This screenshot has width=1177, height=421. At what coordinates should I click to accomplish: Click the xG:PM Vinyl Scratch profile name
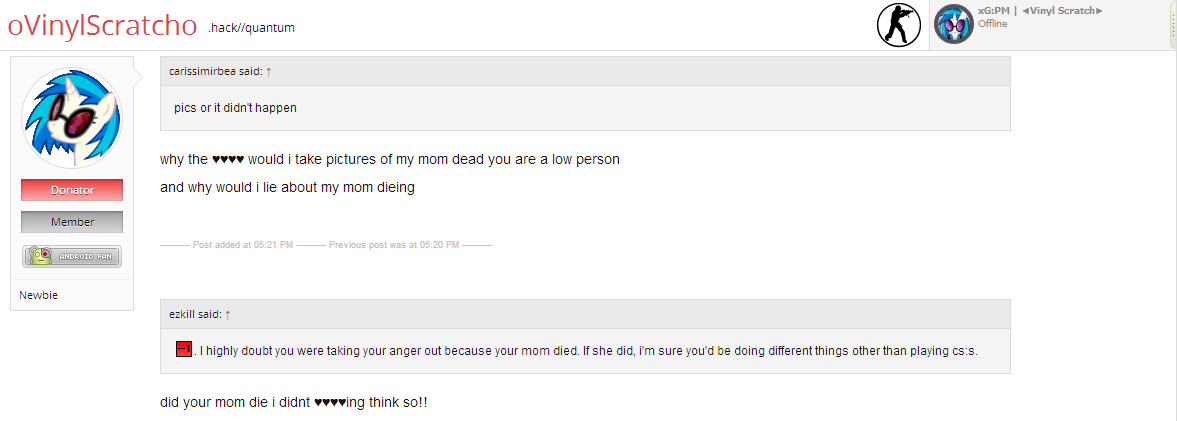1040,10
